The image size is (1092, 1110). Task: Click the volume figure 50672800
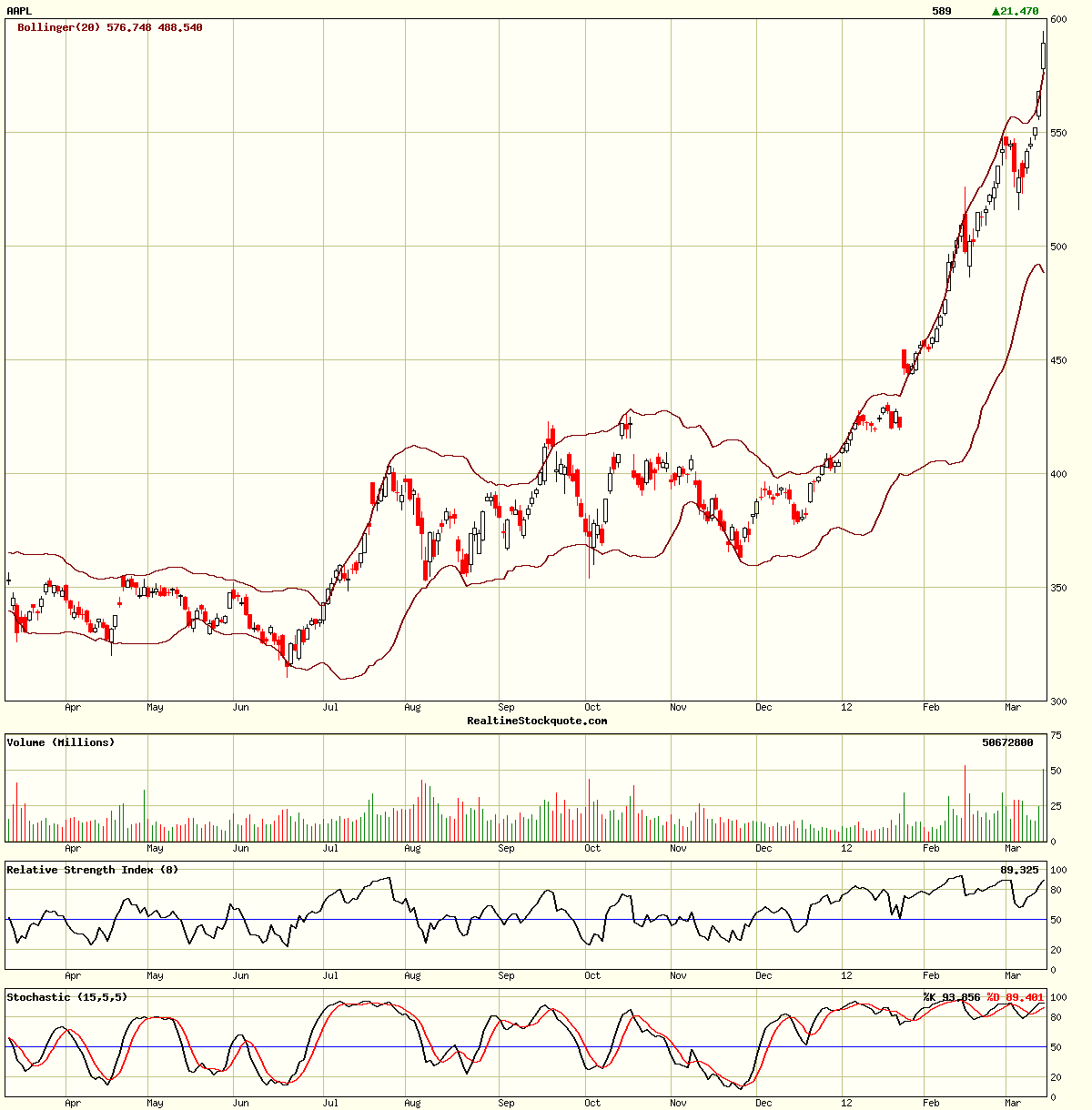click(1006, 742)
